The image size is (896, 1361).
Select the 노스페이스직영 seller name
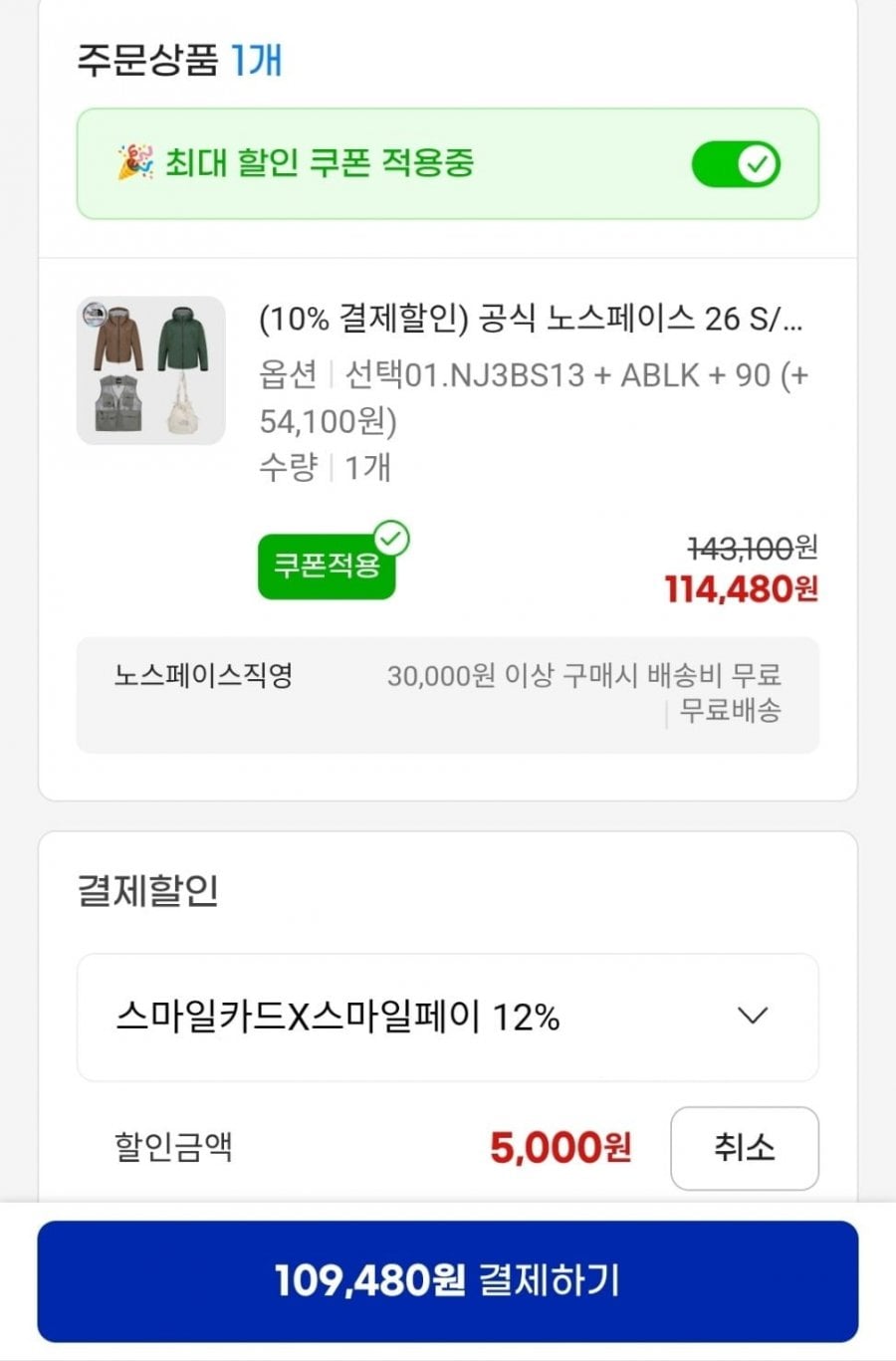203,676
